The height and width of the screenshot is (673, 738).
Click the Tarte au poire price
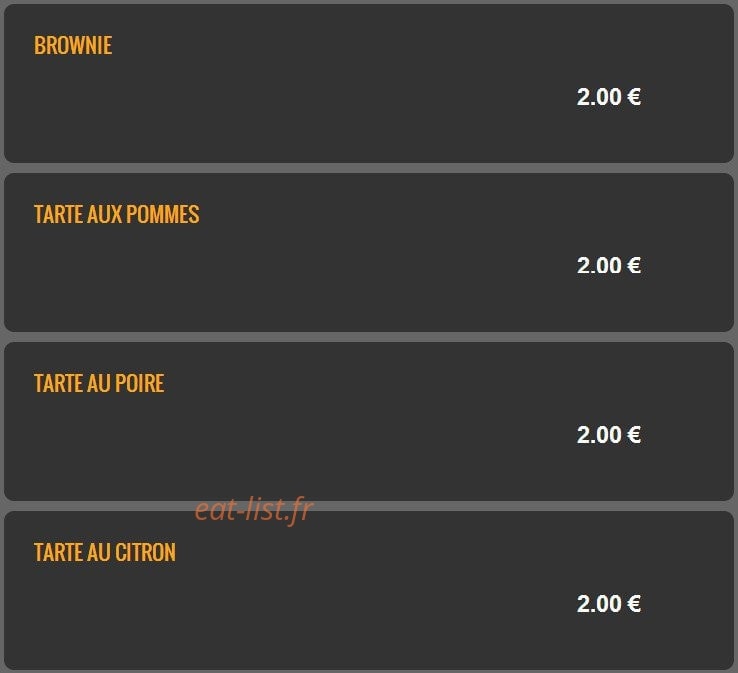(x=609, y=434)
